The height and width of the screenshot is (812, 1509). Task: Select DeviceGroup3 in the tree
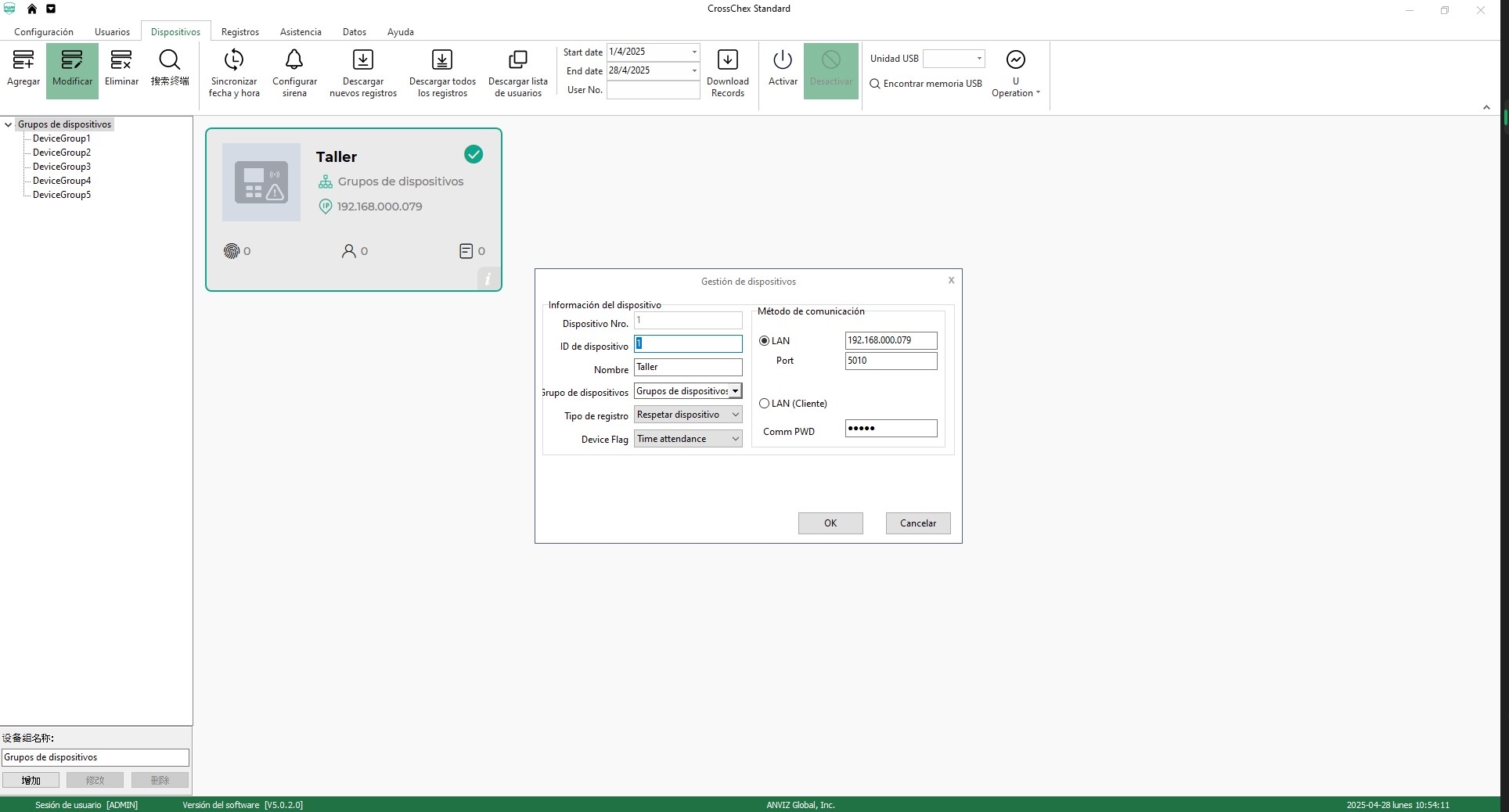tap(62, 167)
